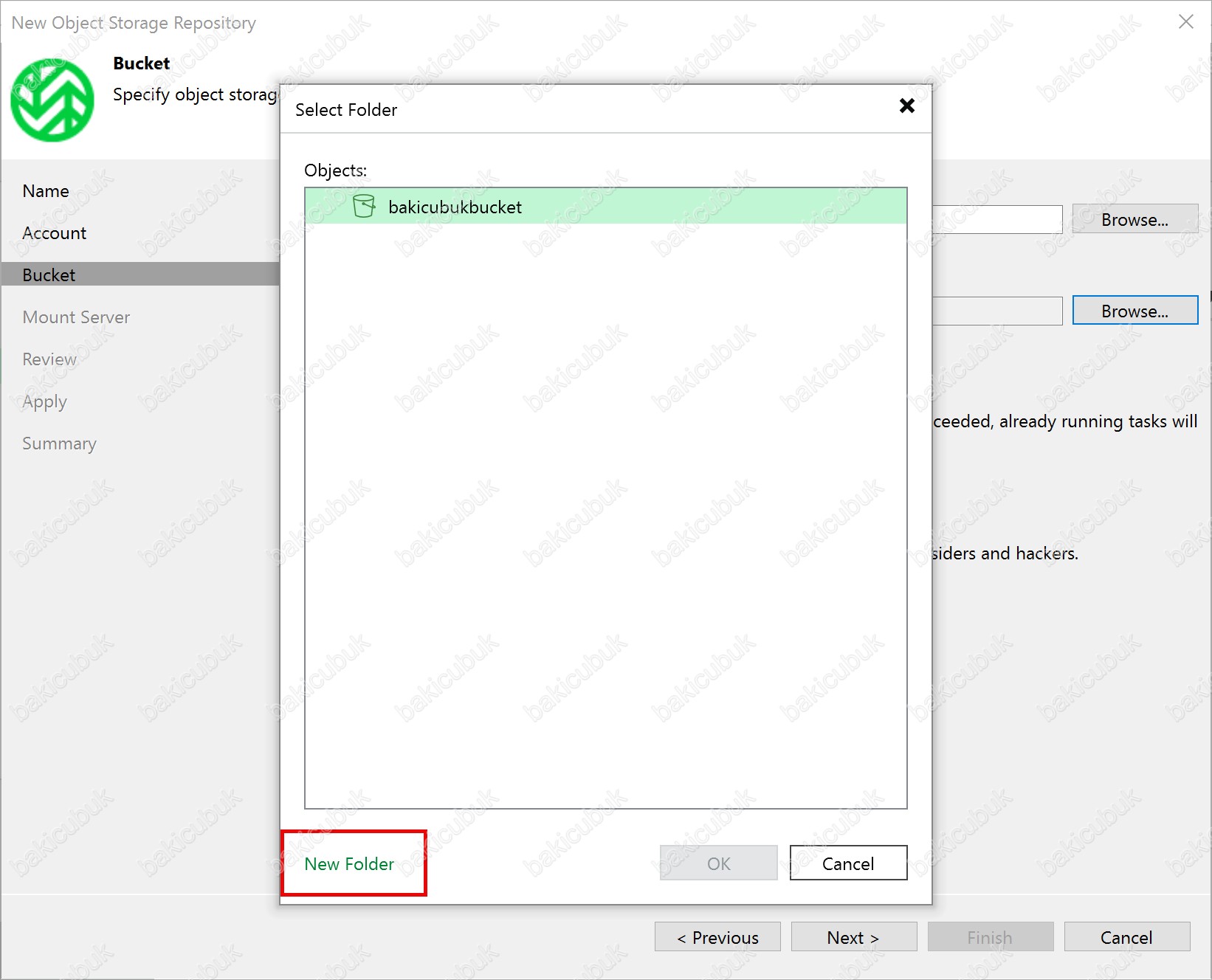Open the Mount Server wizard step
The image size is (1212, 980).
coord(76,317)
